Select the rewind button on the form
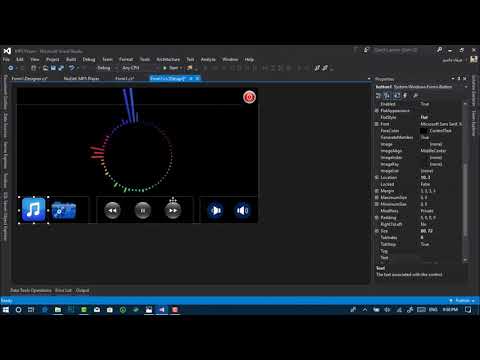 [112, 210]
